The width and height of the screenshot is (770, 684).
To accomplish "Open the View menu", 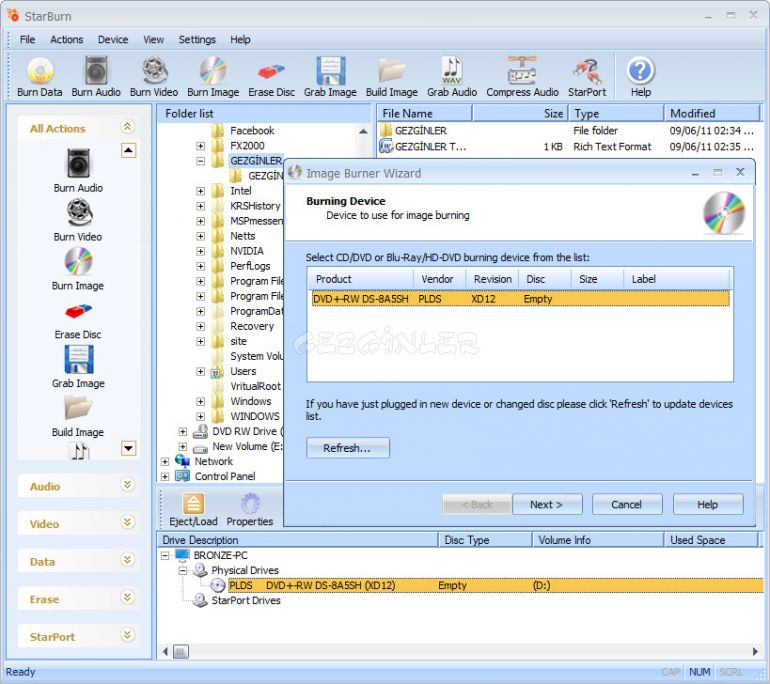I will (153, 39).
